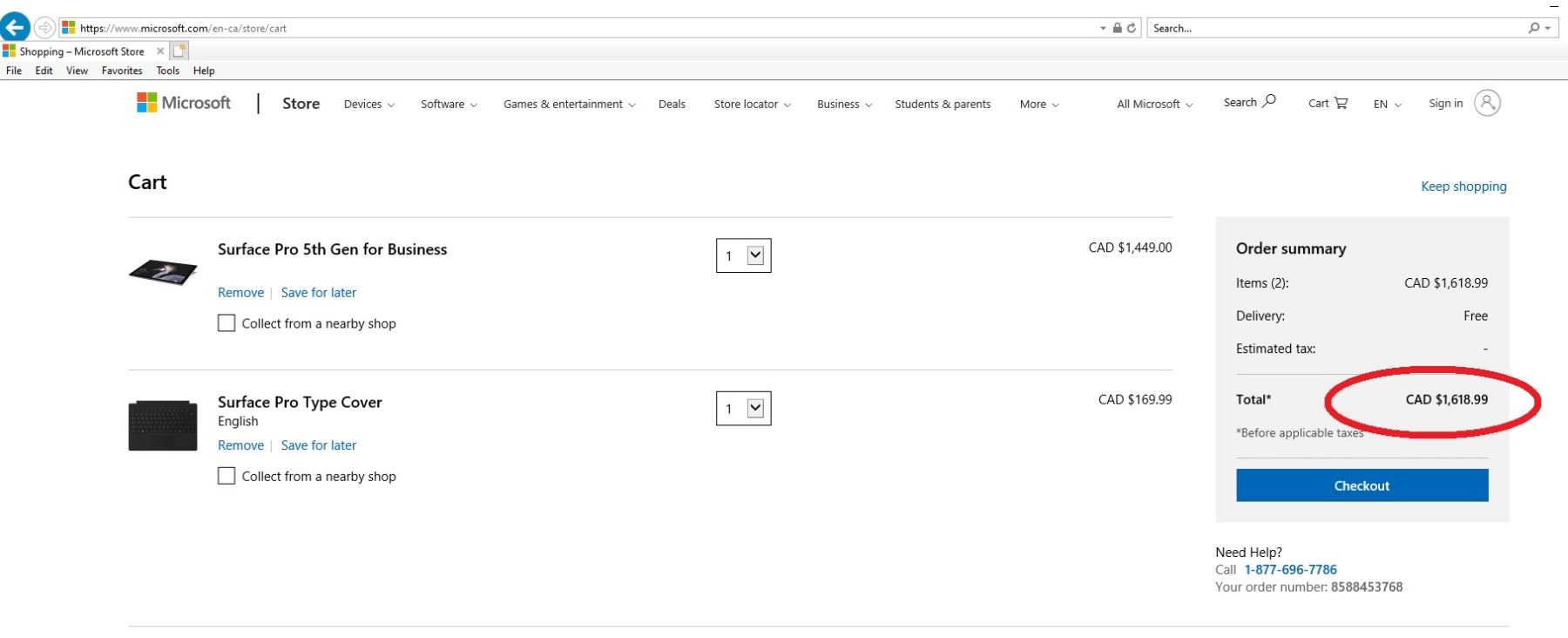Screen dimensions: 1568x638
Task: Remove the Surface Pro Type Cover from cart
Action: coord(240,445)
